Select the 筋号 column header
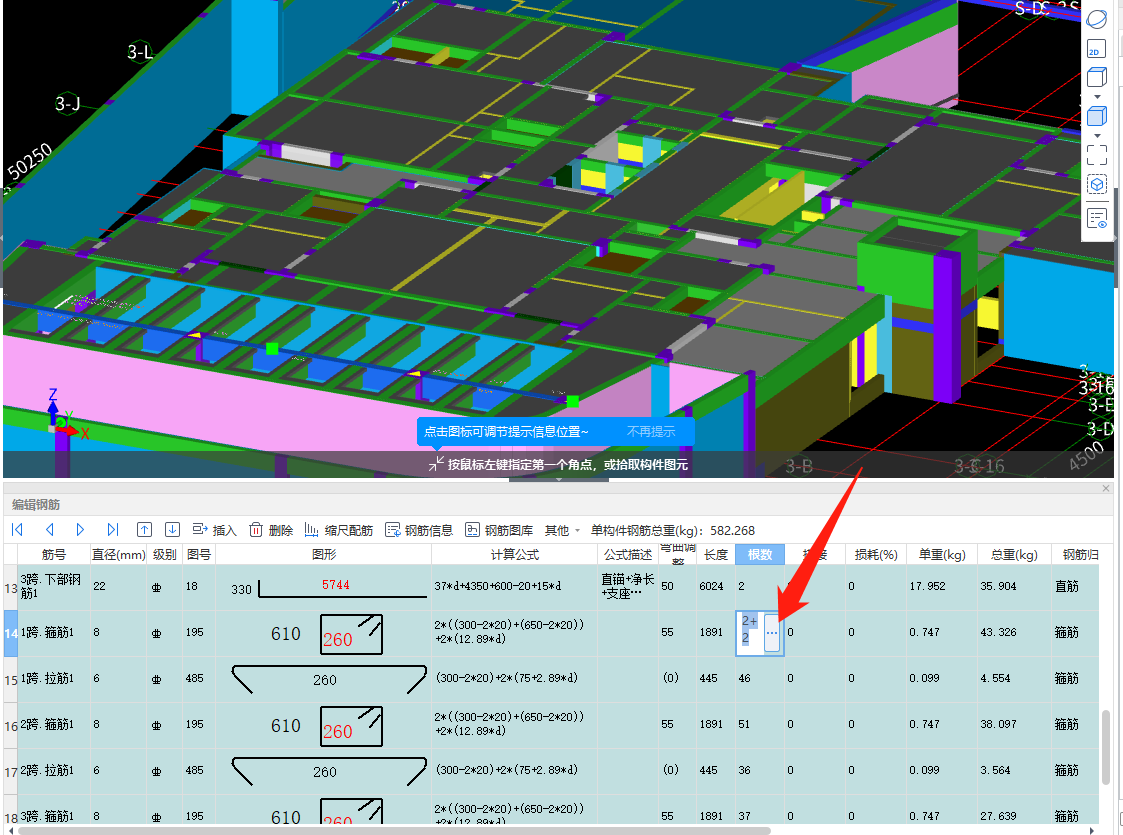 tap(54, 554)
